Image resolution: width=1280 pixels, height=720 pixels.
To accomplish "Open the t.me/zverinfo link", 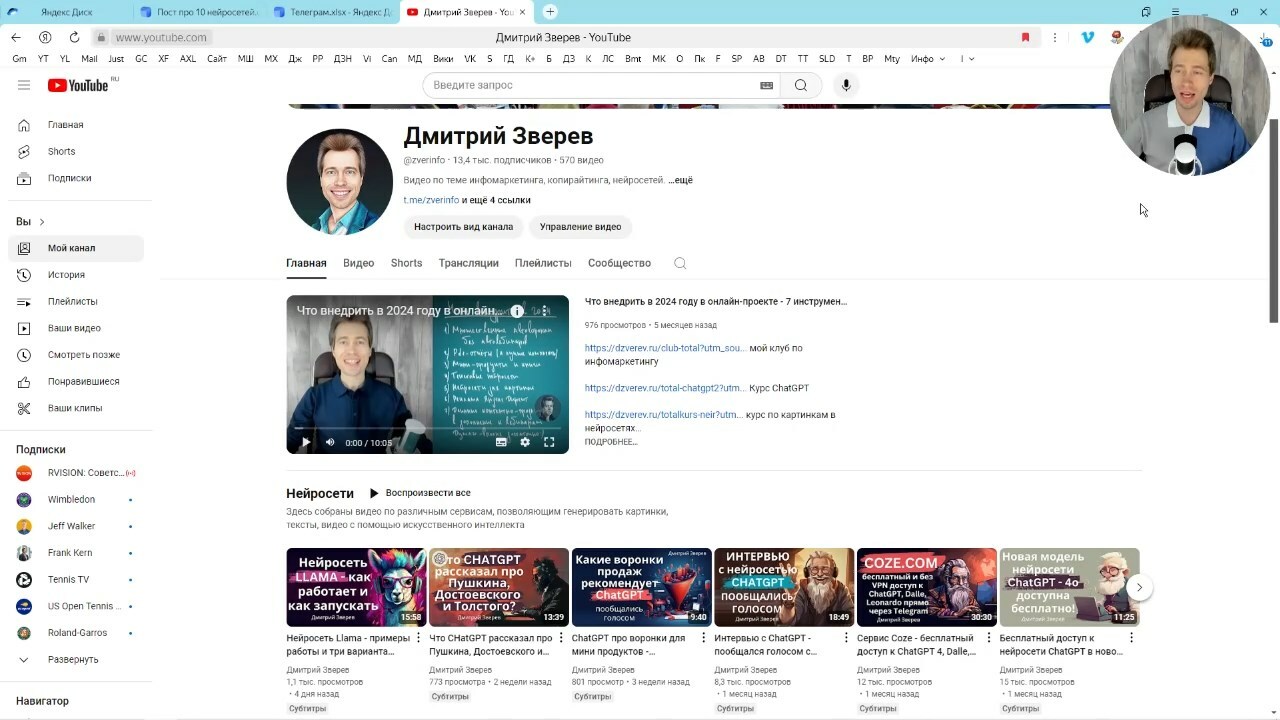I will point(431,200).
